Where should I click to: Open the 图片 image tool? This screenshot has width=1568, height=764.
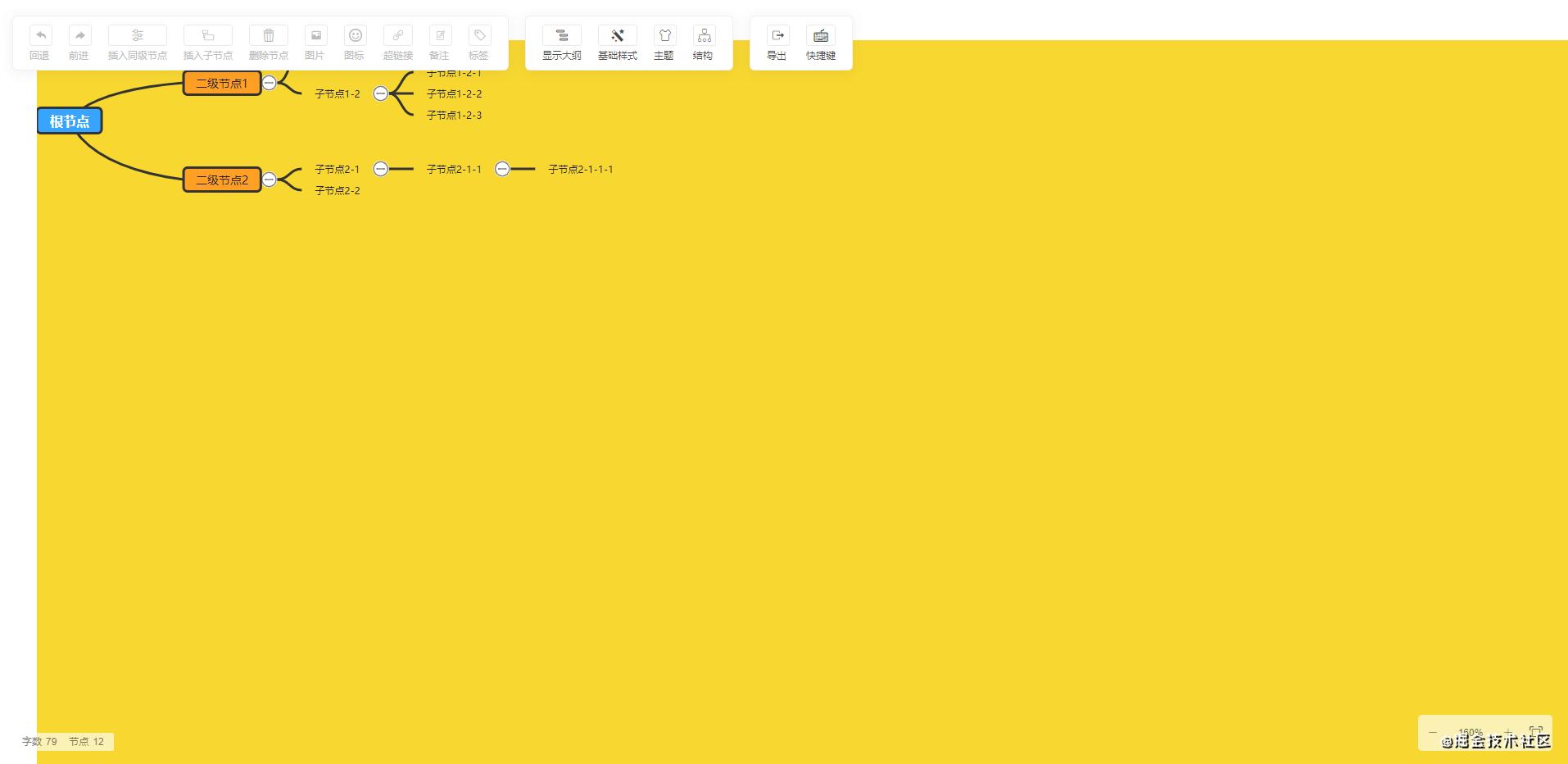[x=315, y=35]
